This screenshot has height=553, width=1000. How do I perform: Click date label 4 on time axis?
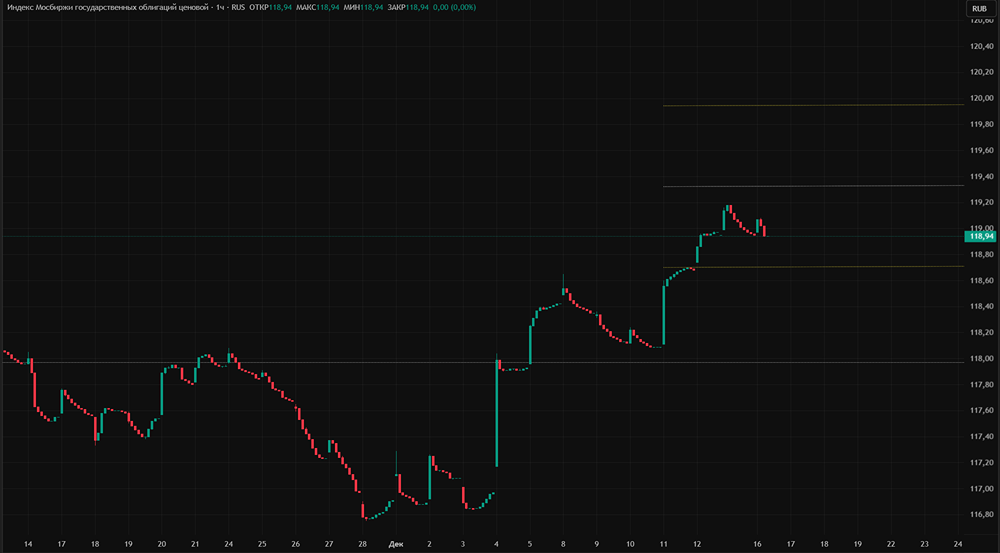(x=496, y=544)
